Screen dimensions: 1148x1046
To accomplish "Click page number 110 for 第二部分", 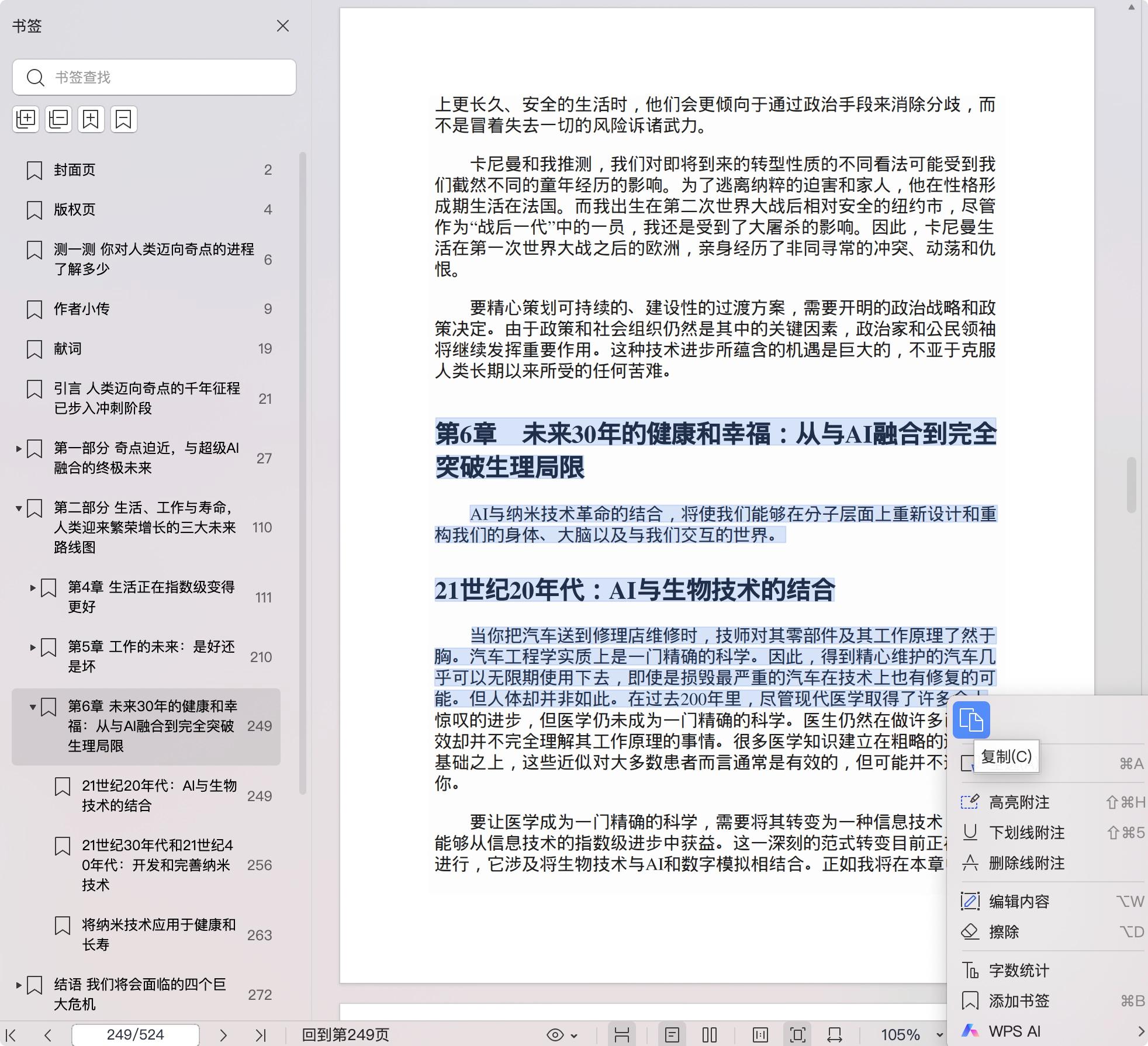I will coord(262,528).
